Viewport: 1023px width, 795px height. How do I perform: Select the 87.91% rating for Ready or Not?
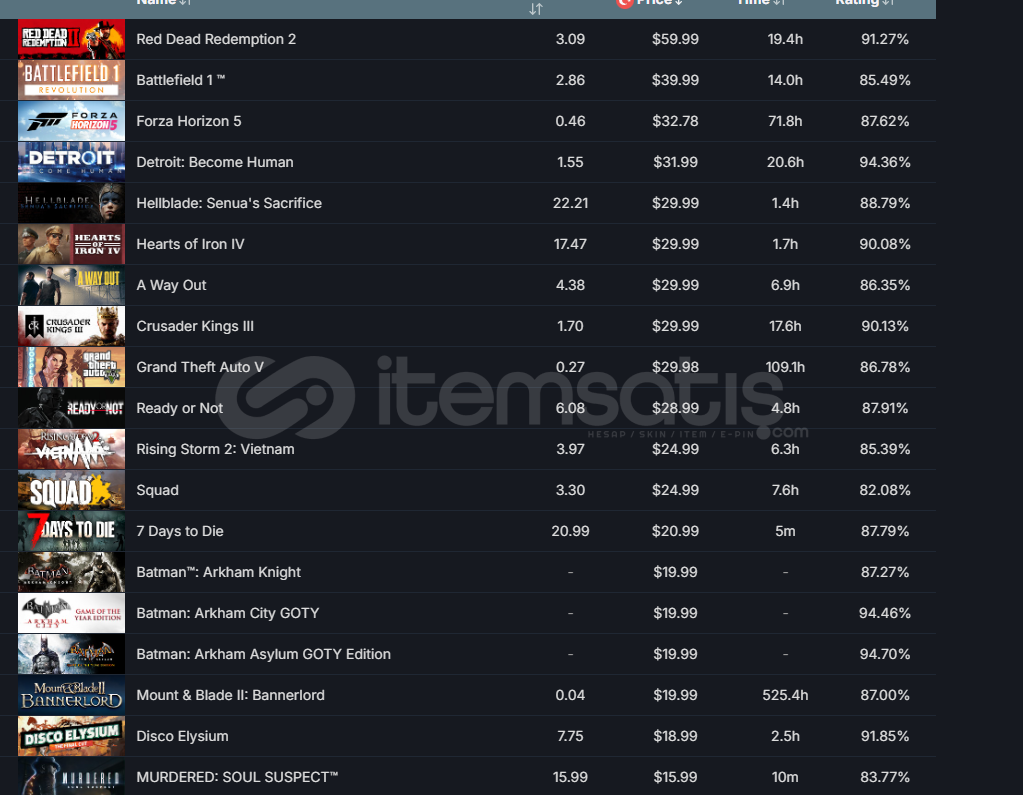(885, 408)
